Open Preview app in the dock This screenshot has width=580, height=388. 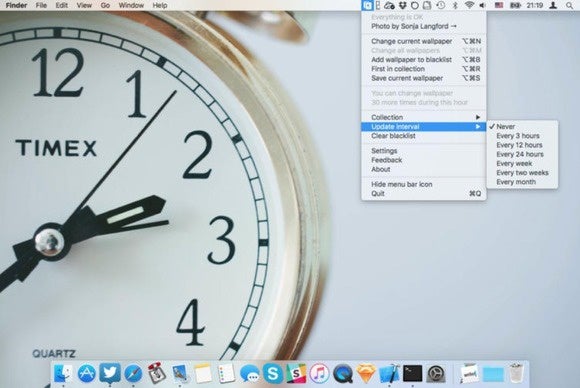180,373
